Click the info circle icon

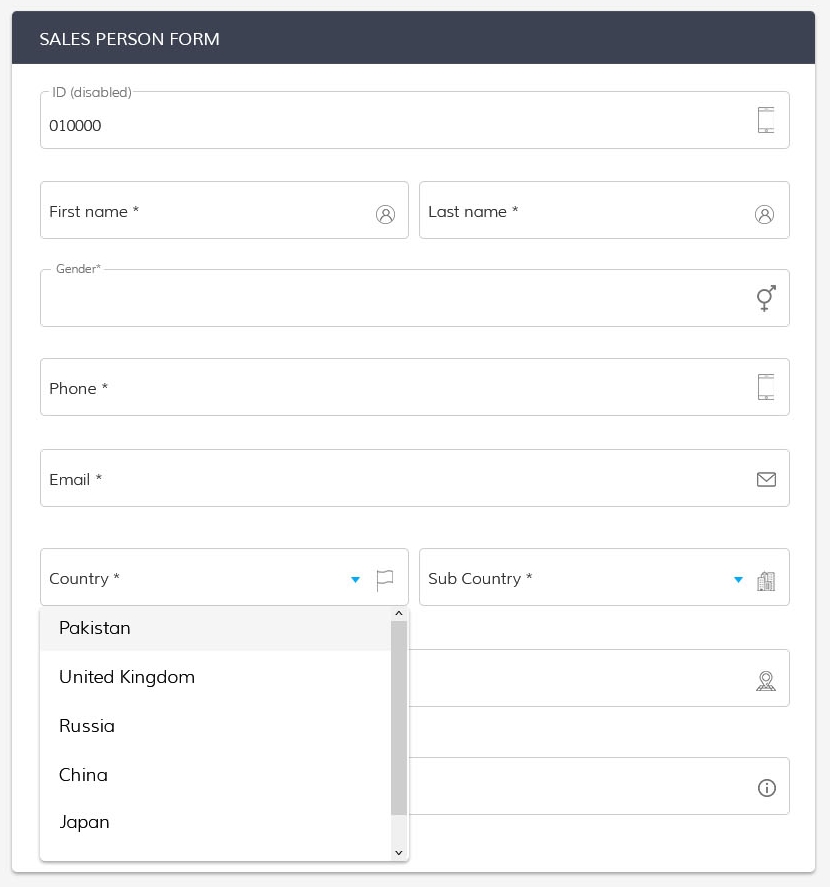point(767,788)
